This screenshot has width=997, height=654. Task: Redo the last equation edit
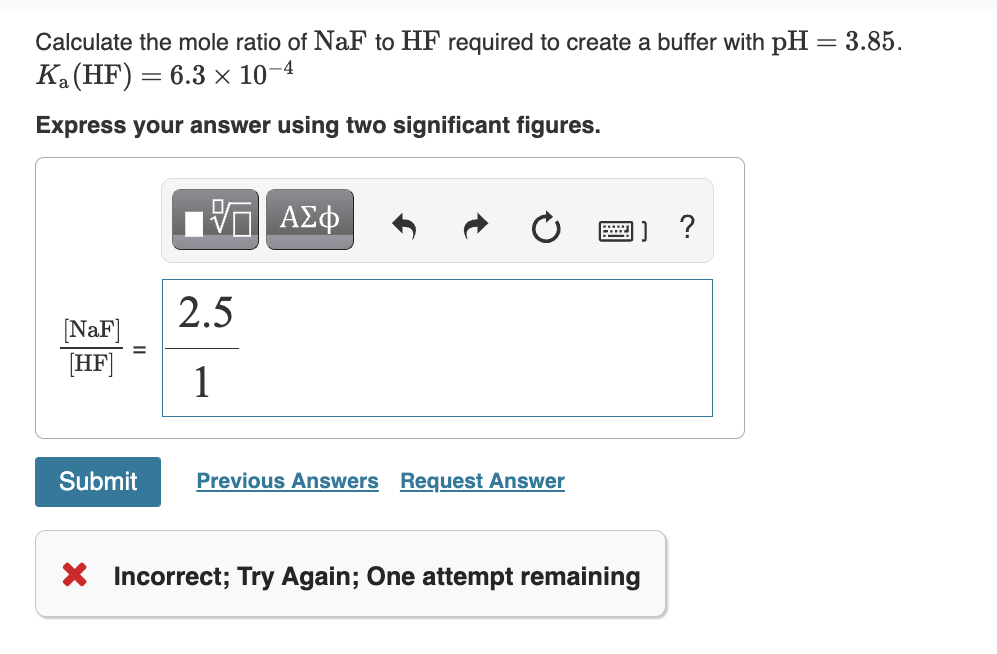pyautogui.click(x=474, y=227)
